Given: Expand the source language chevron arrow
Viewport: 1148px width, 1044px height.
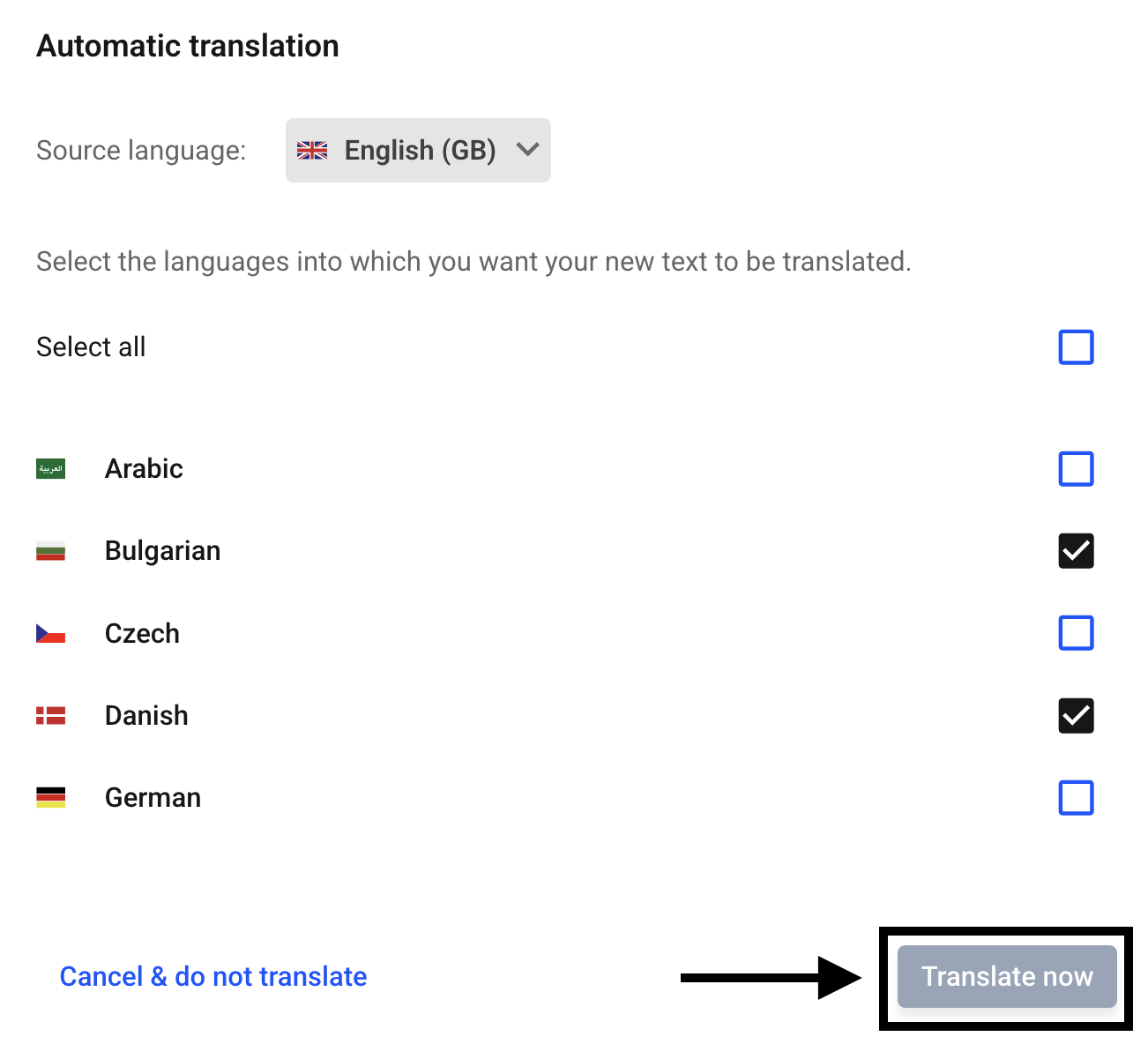Looking at the screenshot, I should point(527,150).
